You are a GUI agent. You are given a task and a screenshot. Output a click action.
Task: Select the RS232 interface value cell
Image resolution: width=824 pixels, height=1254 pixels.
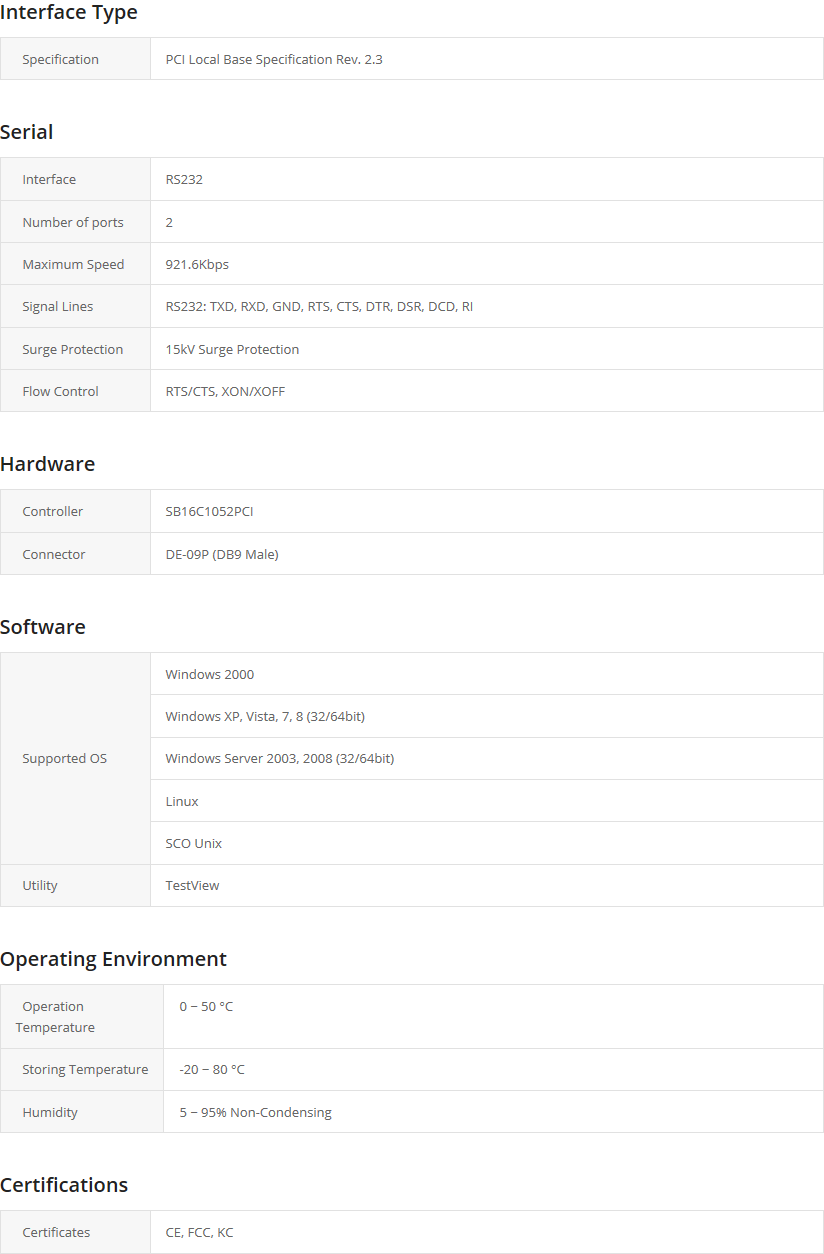(487, 180)
